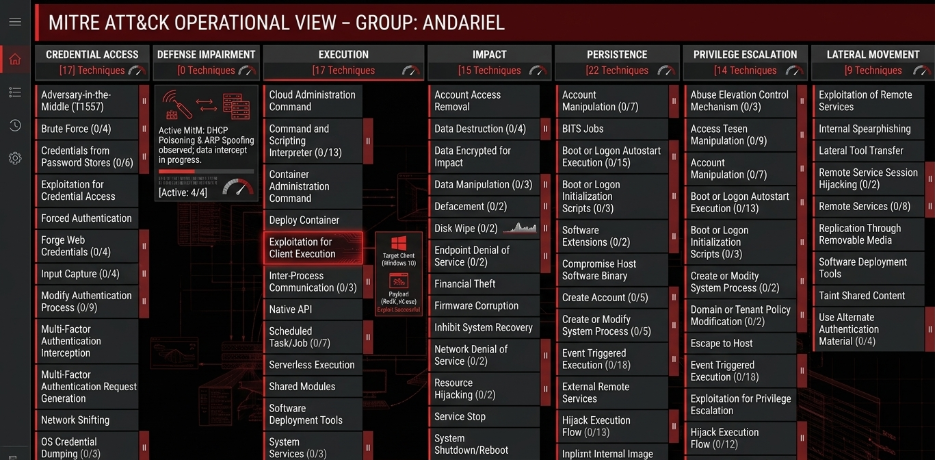The image size is (936, 460).
Task: Expand Use Alternate Authentication Material handle
Action: [x=929, y=329]
